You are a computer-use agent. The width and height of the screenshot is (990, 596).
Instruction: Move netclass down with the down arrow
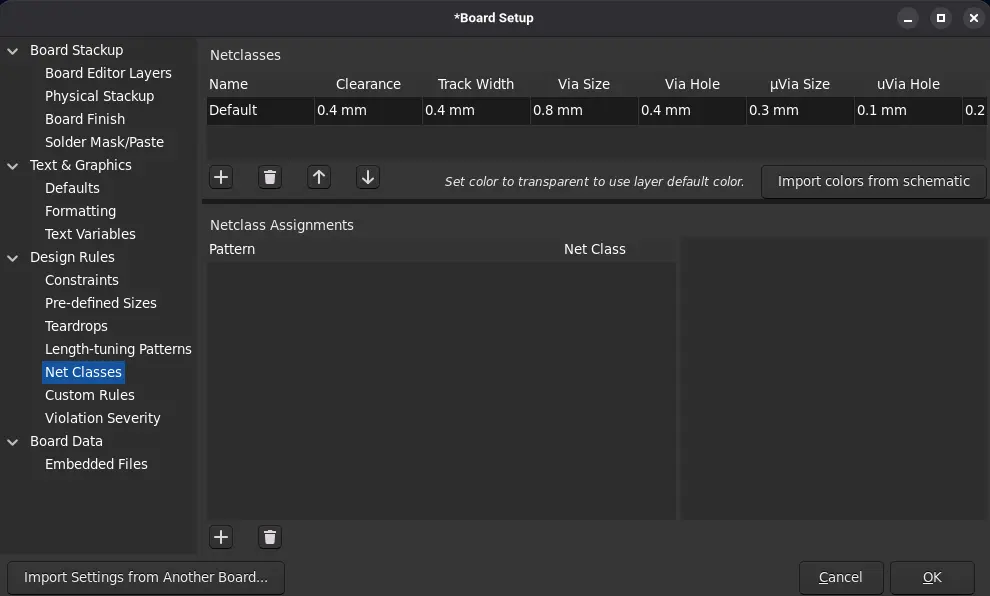367,177
